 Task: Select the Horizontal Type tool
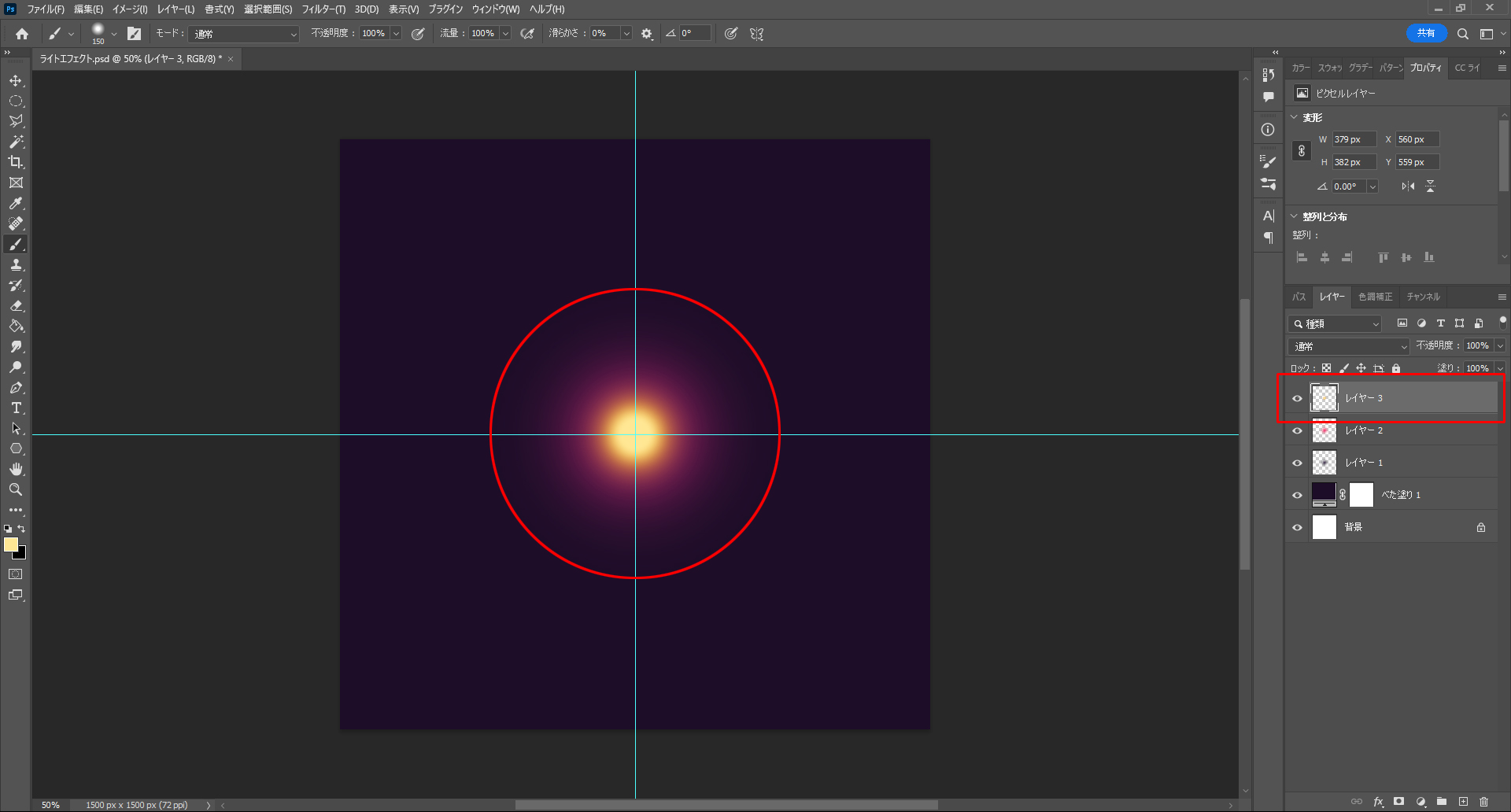(x=16, y=408)
